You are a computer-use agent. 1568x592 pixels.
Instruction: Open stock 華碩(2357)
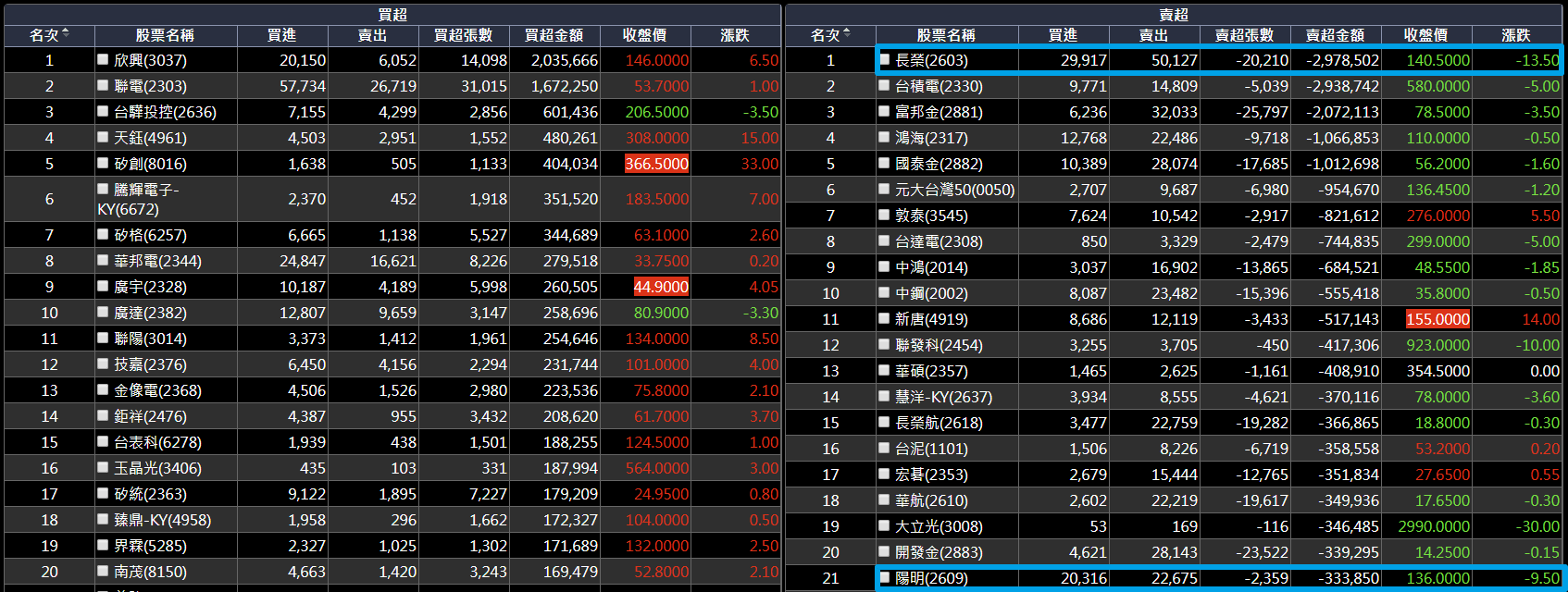point(931,370)
